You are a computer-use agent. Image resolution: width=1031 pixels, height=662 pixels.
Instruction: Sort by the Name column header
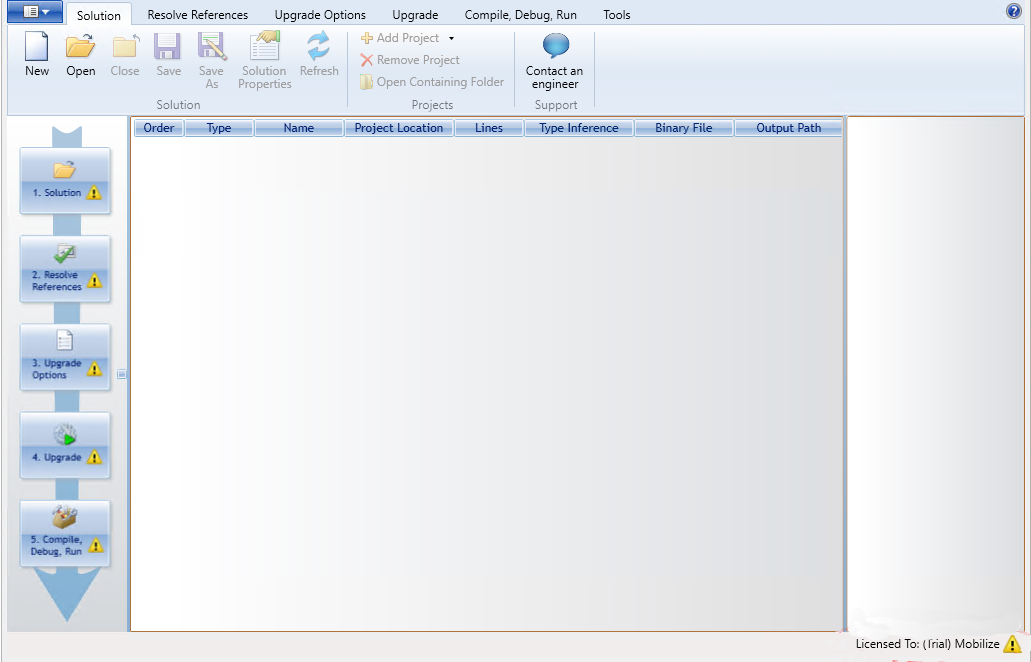(x=299, y=128)
